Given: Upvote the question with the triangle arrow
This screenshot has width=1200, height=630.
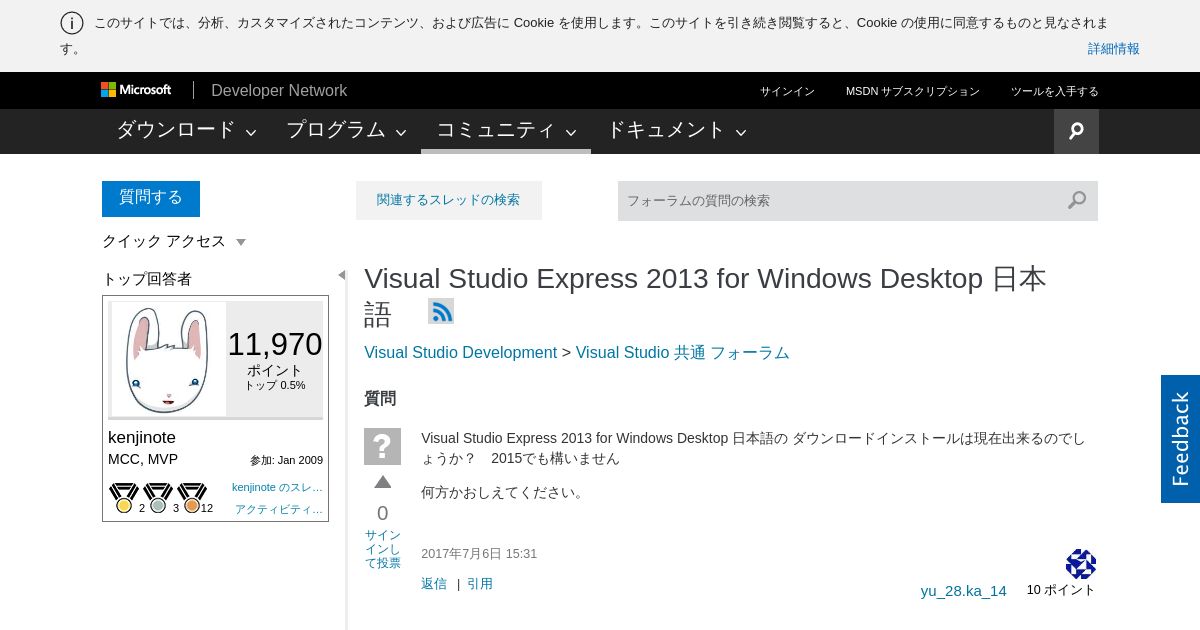Looking at the screenshot, I should 382,483.
